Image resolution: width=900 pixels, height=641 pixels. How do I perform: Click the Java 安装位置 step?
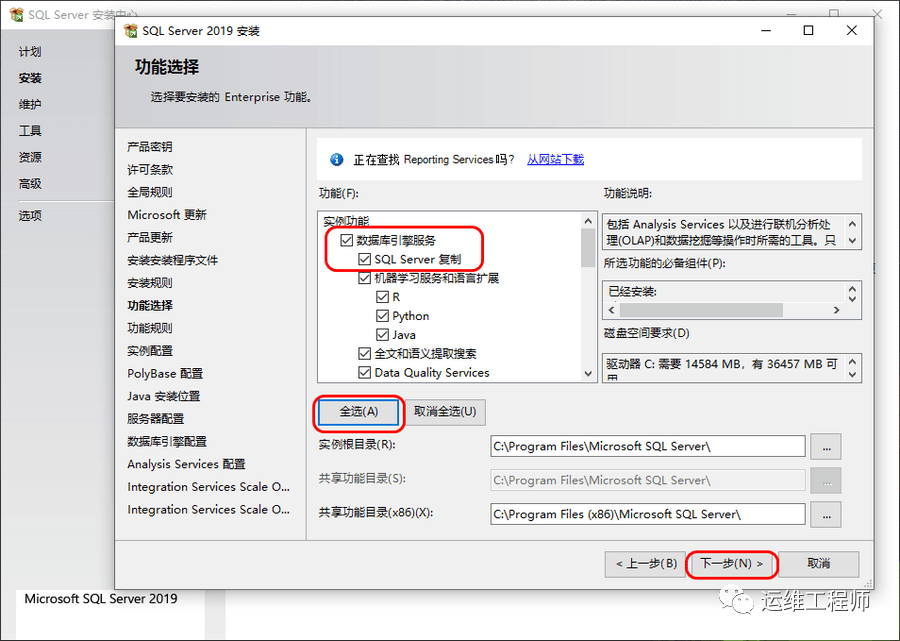(164, 396)
